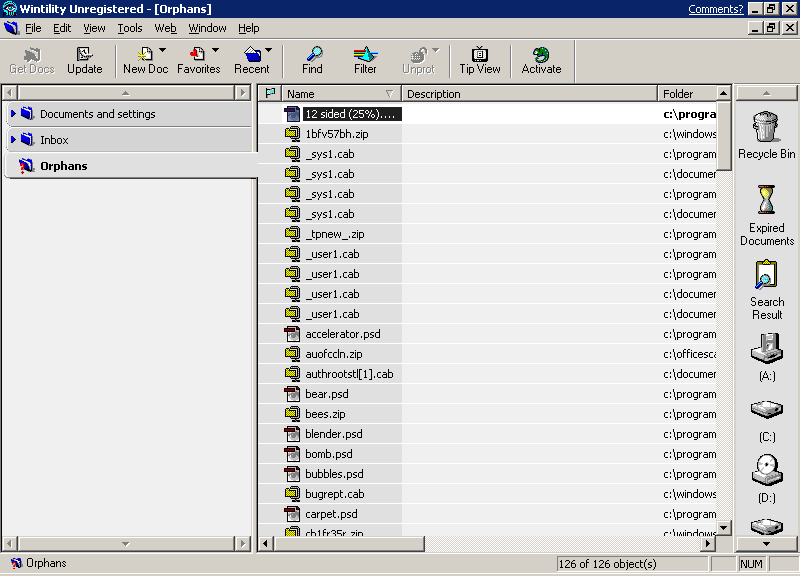Open the Find tool
This screenshot has width=800, height=576.
point(312,61)
